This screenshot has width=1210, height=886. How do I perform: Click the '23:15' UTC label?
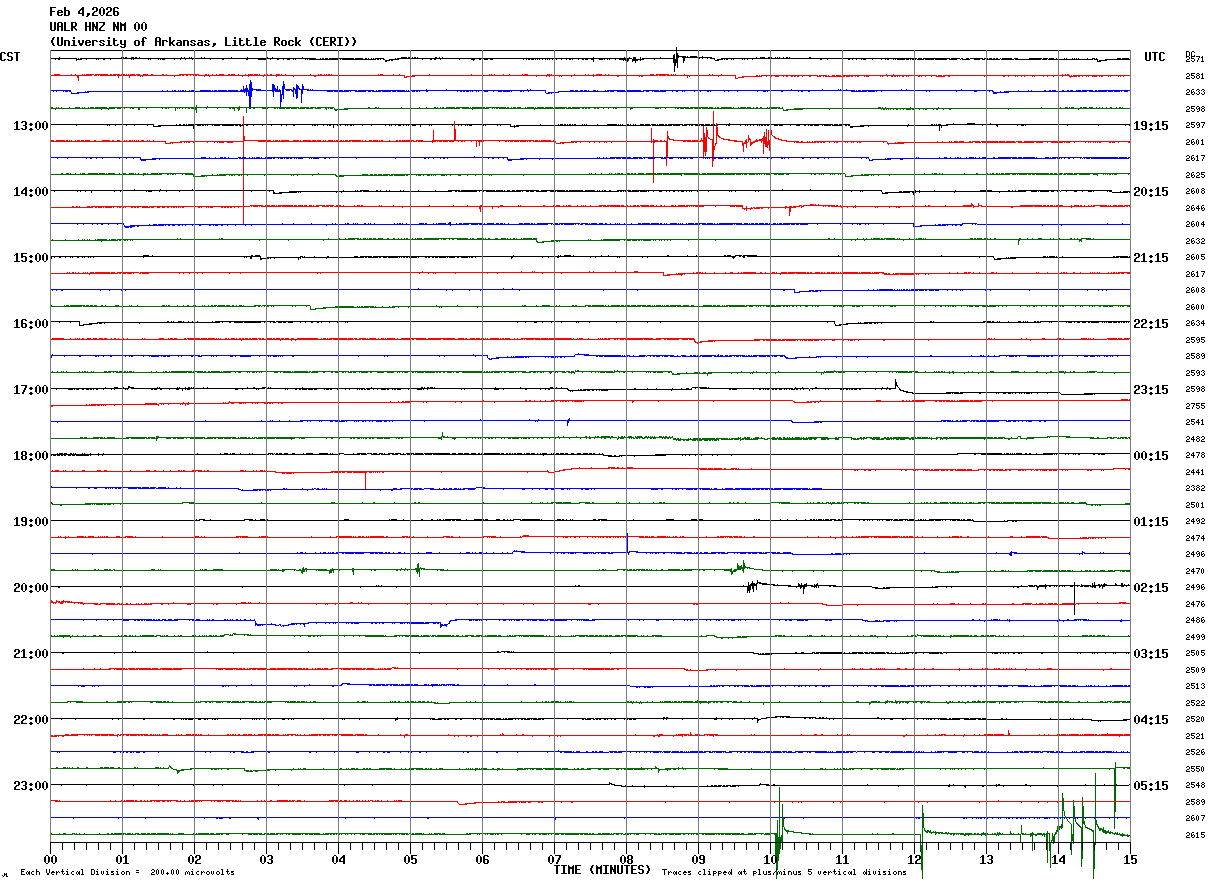[x=1151, y=390]
